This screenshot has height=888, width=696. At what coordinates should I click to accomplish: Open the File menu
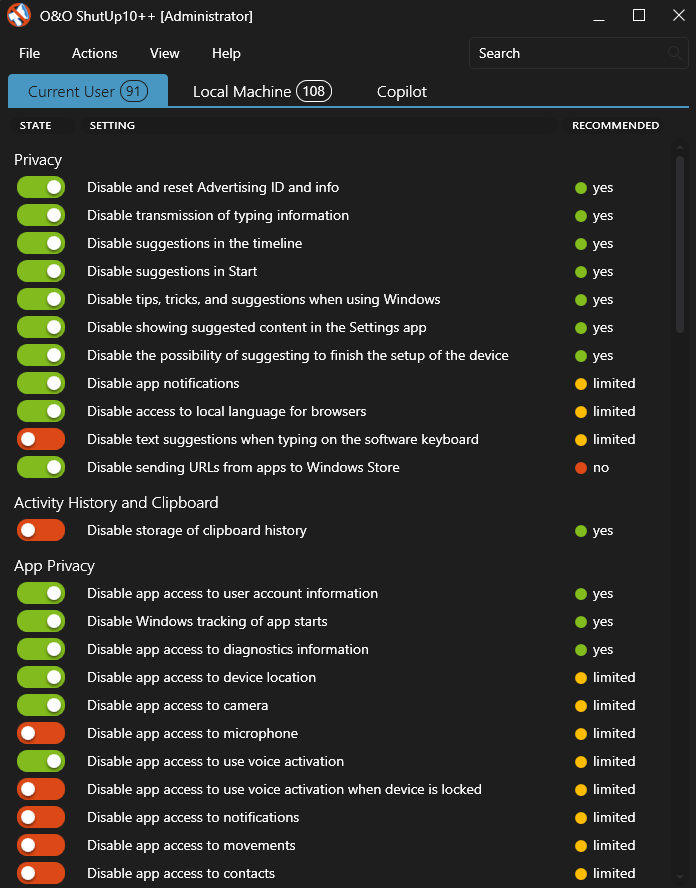[29, 53]
